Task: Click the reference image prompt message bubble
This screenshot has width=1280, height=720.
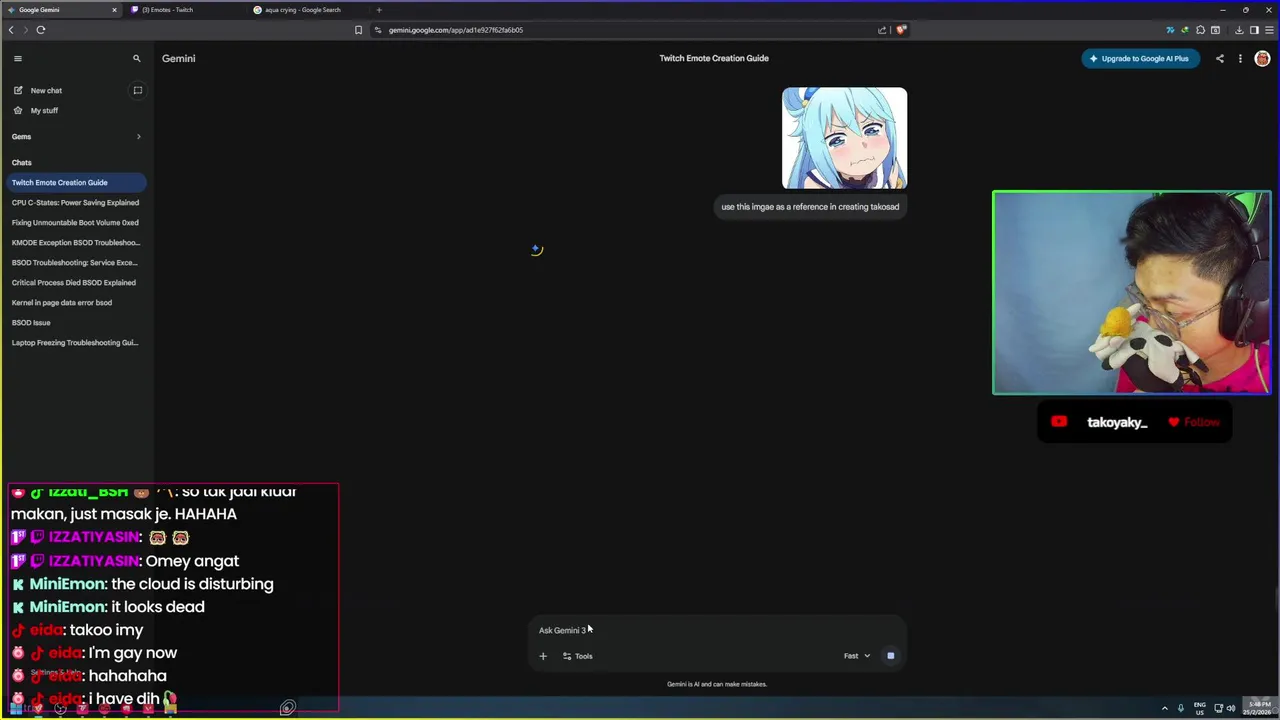Action: [810, 207]
